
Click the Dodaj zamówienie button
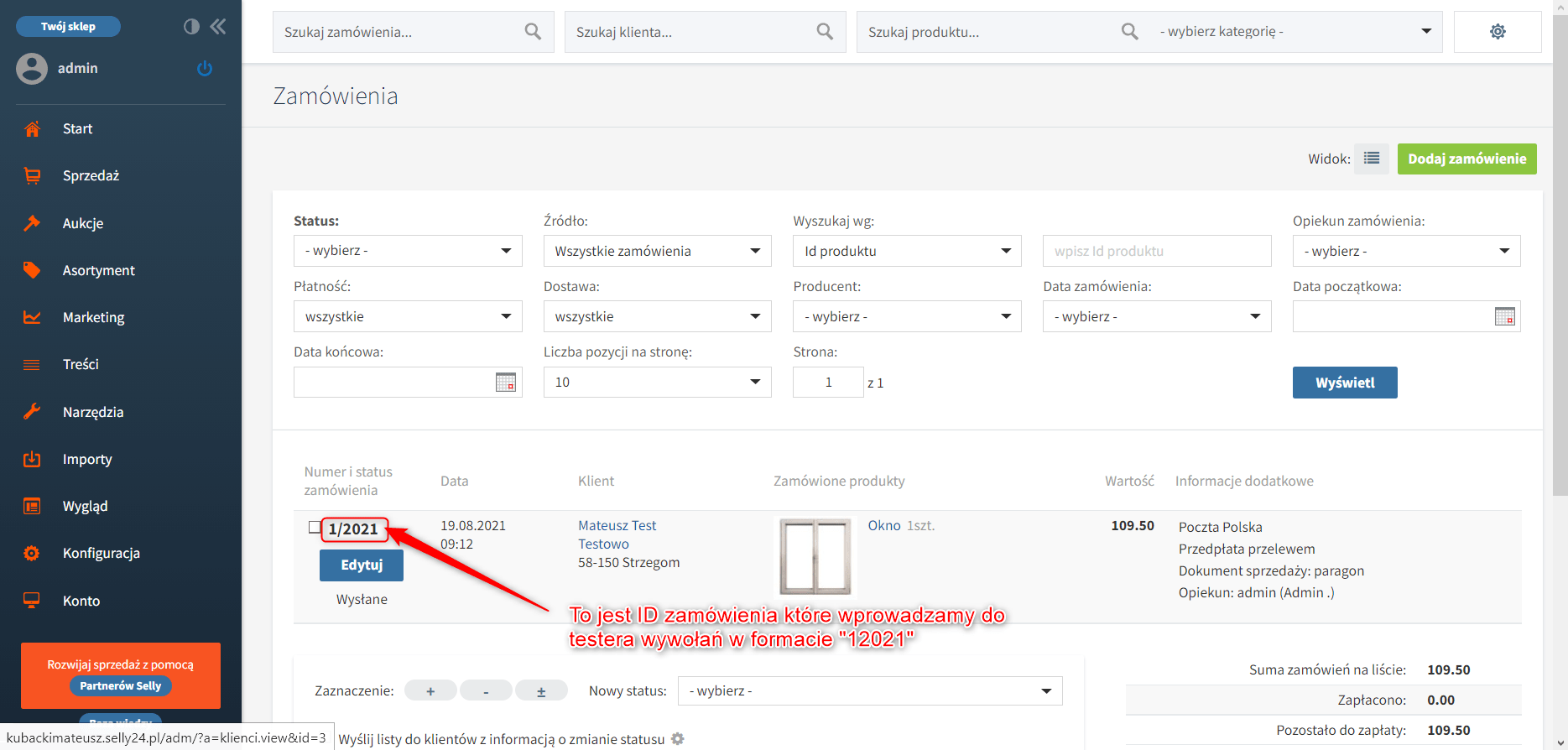1466,159
